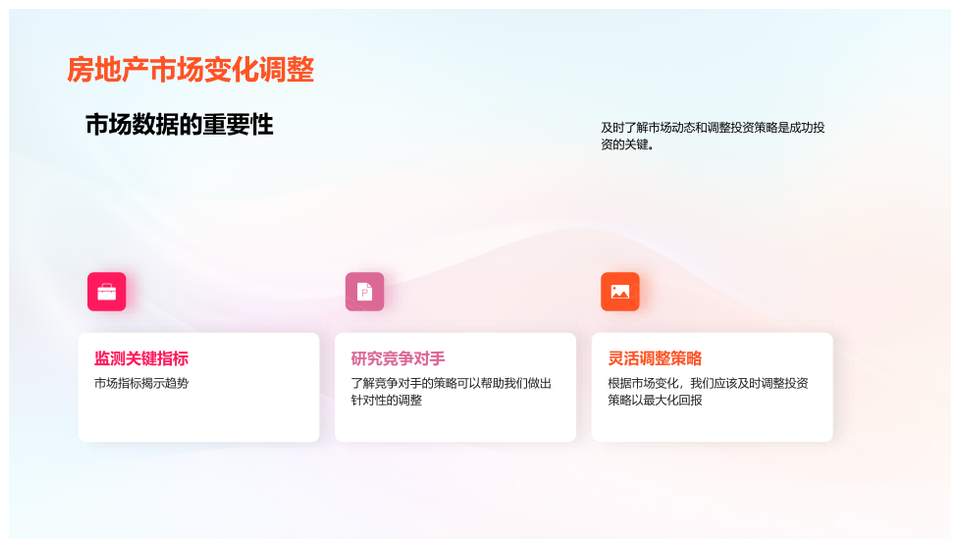
Task: Click the pink briefcase icon
Action: click(x=106, y=292)
